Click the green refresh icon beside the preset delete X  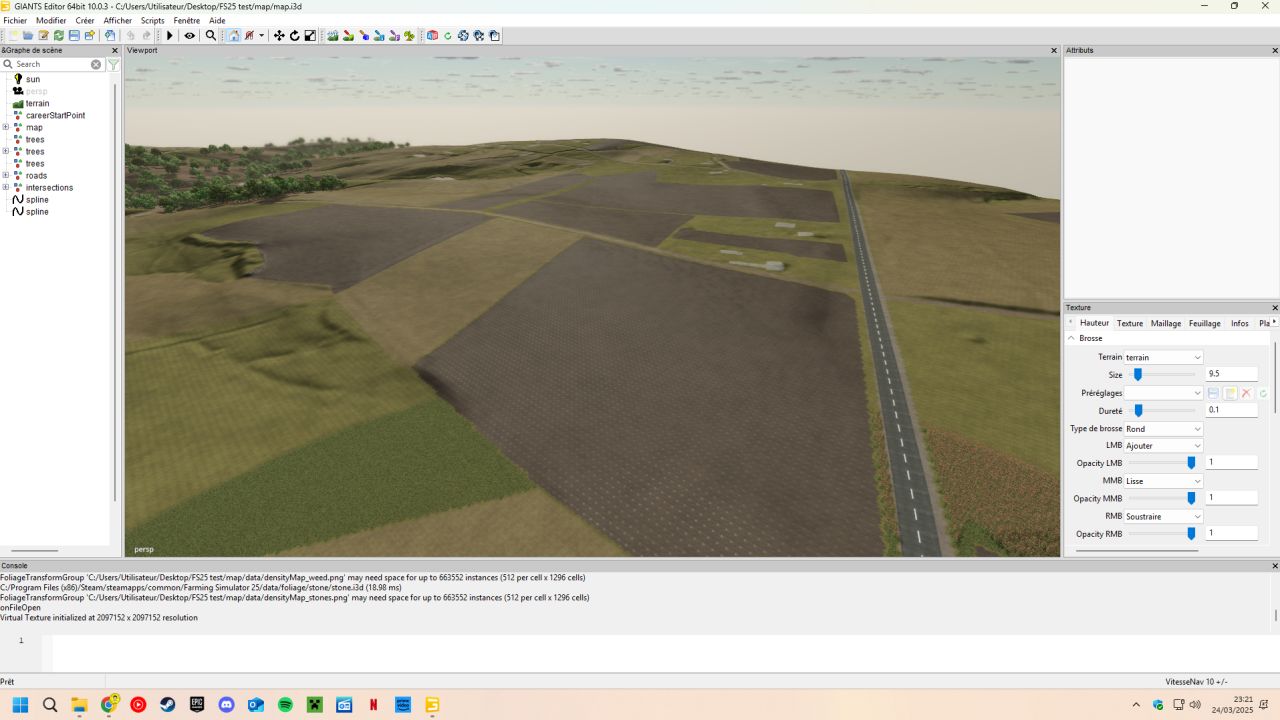click(1263, 393)
